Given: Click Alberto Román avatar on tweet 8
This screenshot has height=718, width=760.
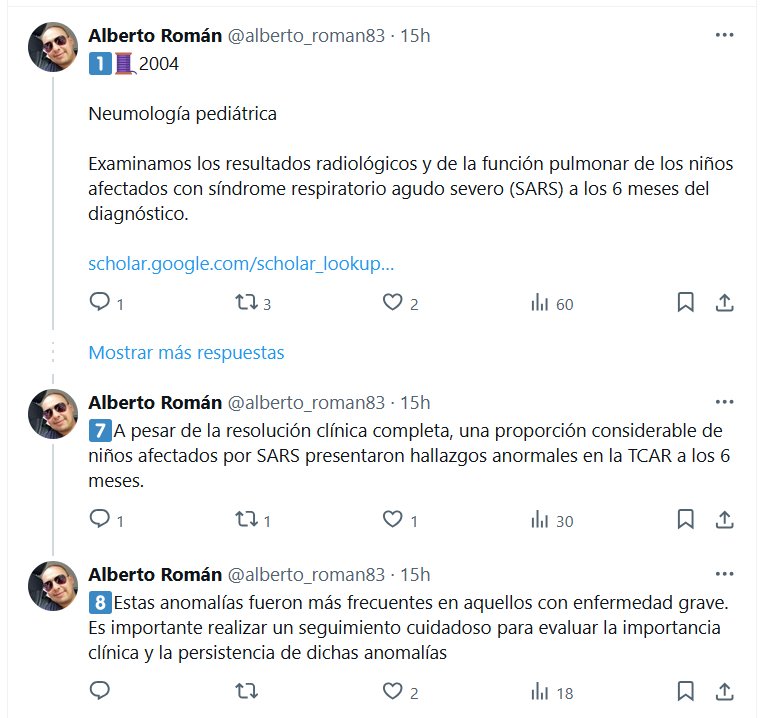Looking at the screenshot, I should point(53,586).
